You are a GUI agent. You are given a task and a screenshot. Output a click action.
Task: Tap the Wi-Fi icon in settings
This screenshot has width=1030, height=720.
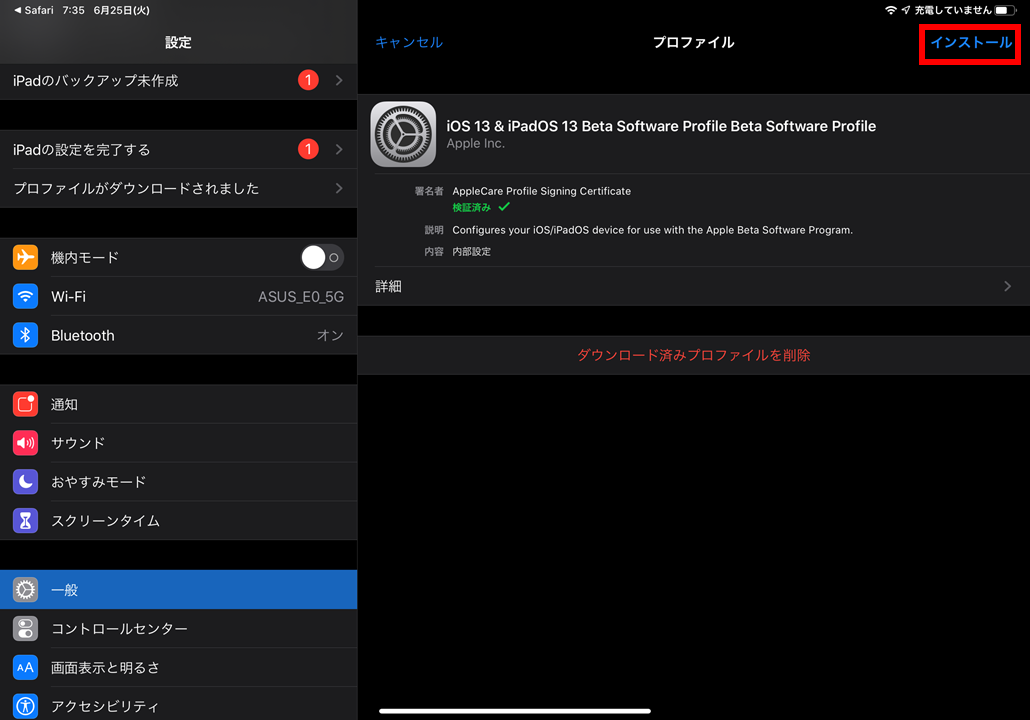coord(25,296)
